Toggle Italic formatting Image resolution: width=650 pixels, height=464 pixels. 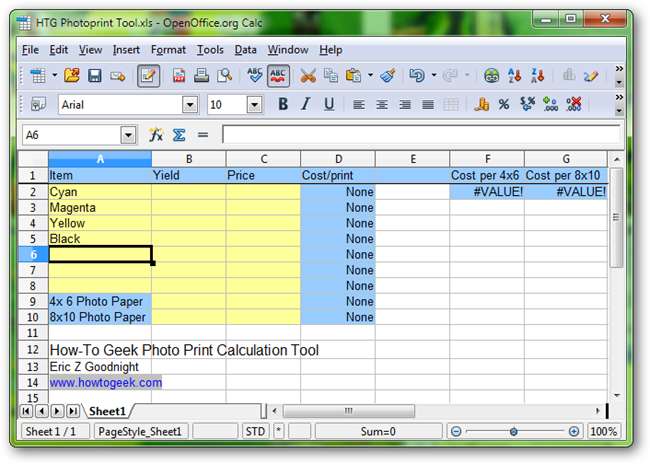coord(306,104)
